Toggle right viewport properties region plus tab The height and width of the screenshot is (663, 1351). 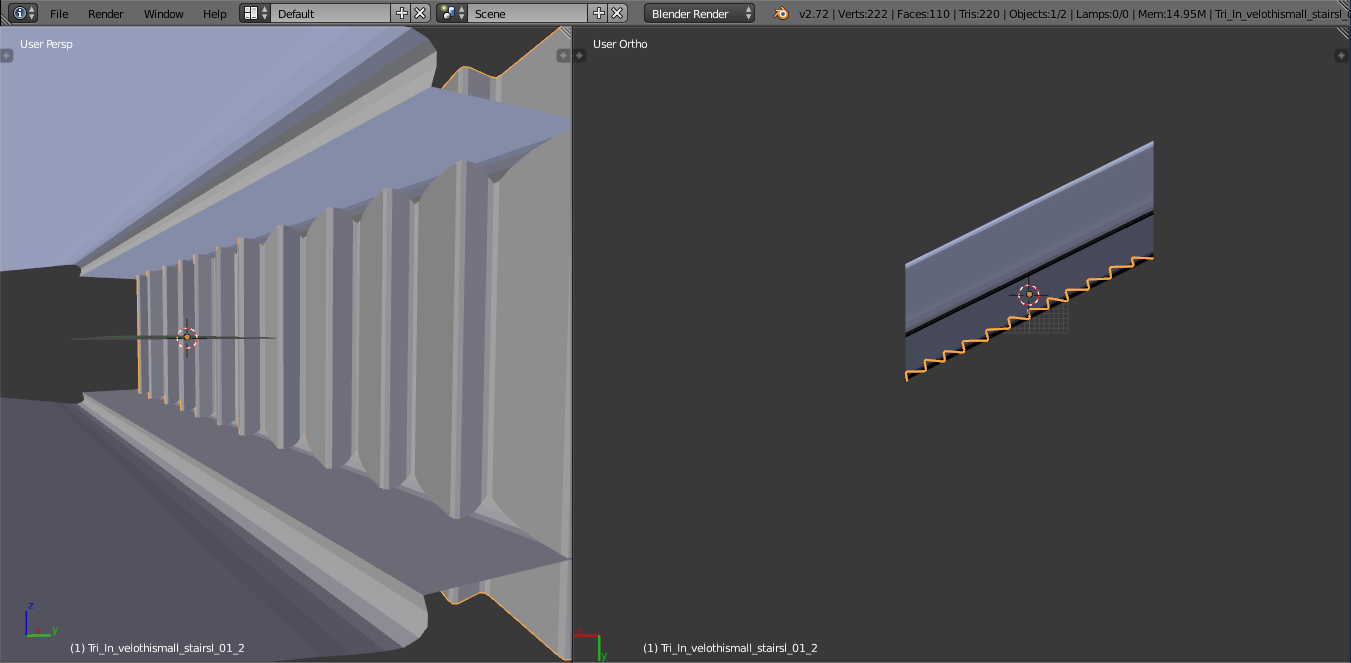point(1342,55)
